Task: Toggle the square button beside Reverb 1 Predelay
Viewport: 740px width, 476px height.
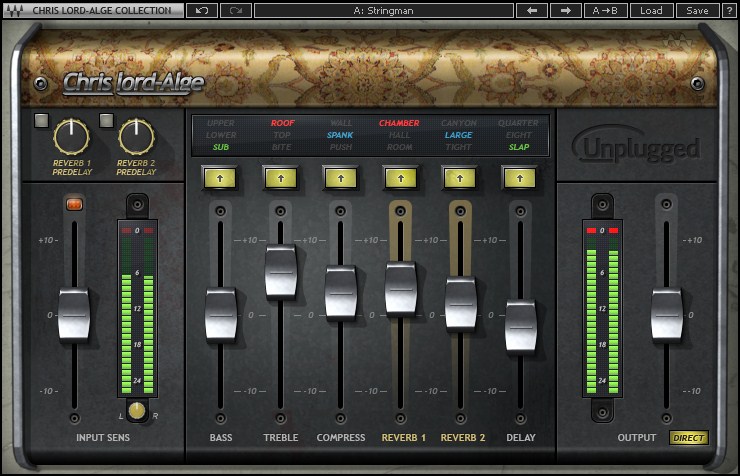Action: point(41,121)
